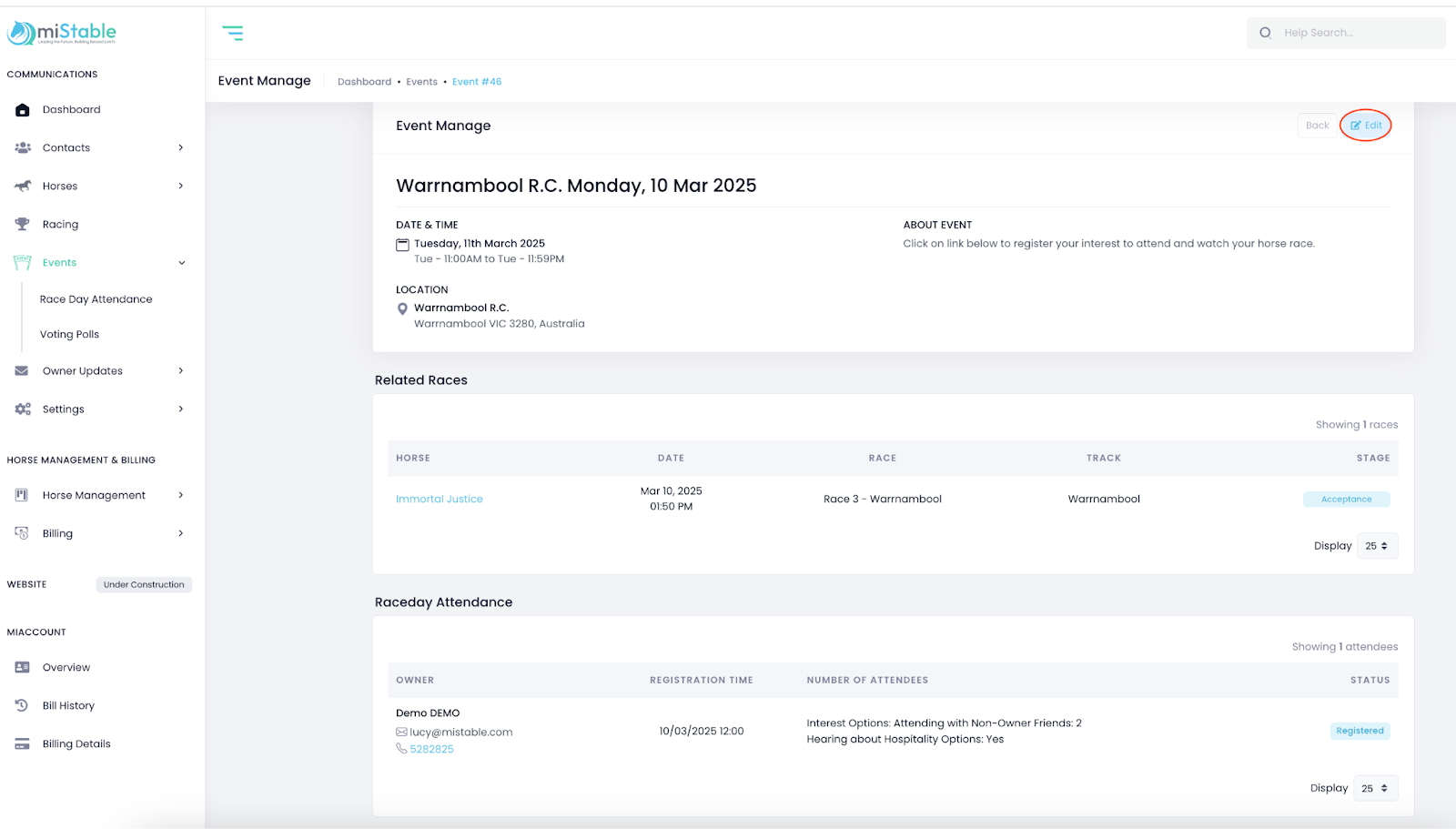
Task: Expand the Contacts submenu
Action: click(180, 147)
